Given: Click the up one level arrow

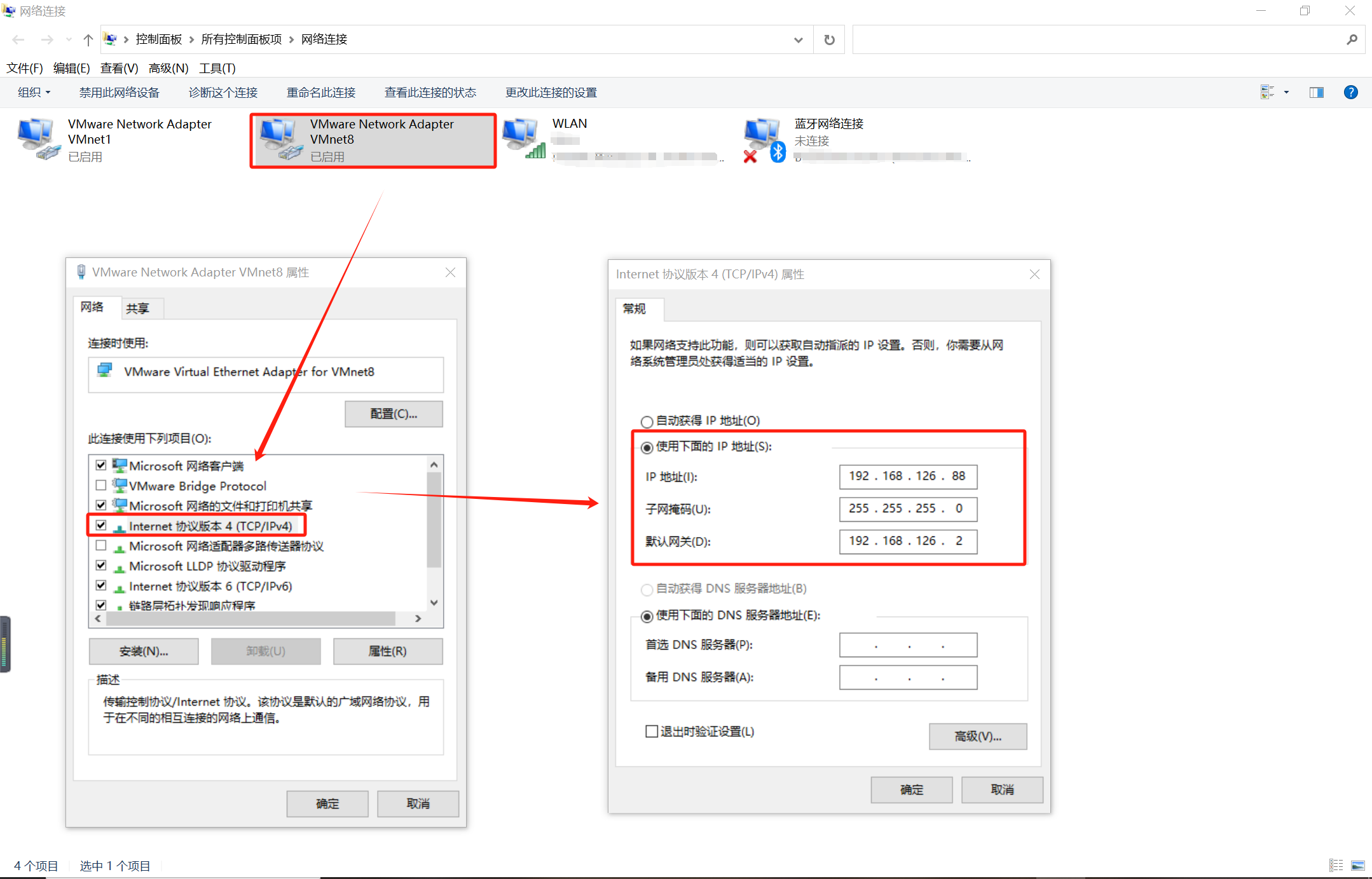Looking at the screenshot, I should [x=88, y=40].
